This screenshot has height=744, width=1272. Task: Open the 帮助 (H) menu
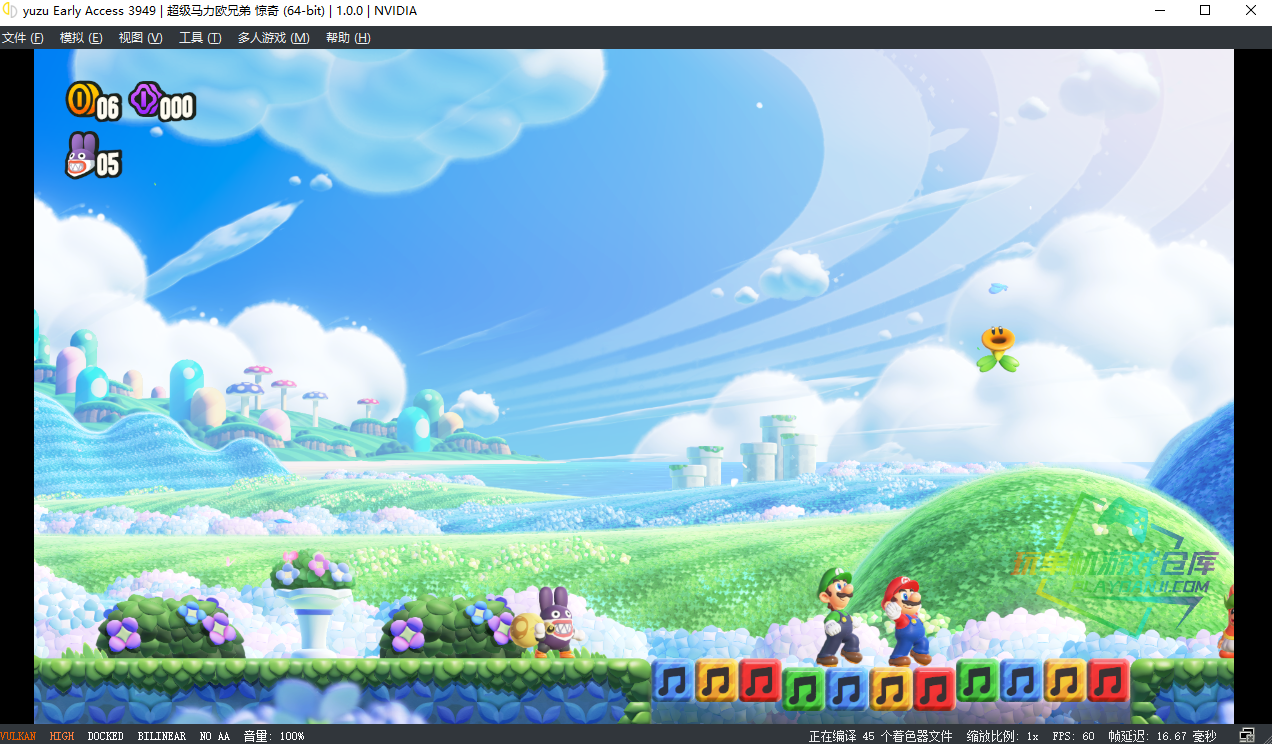(x=347, y=38)
